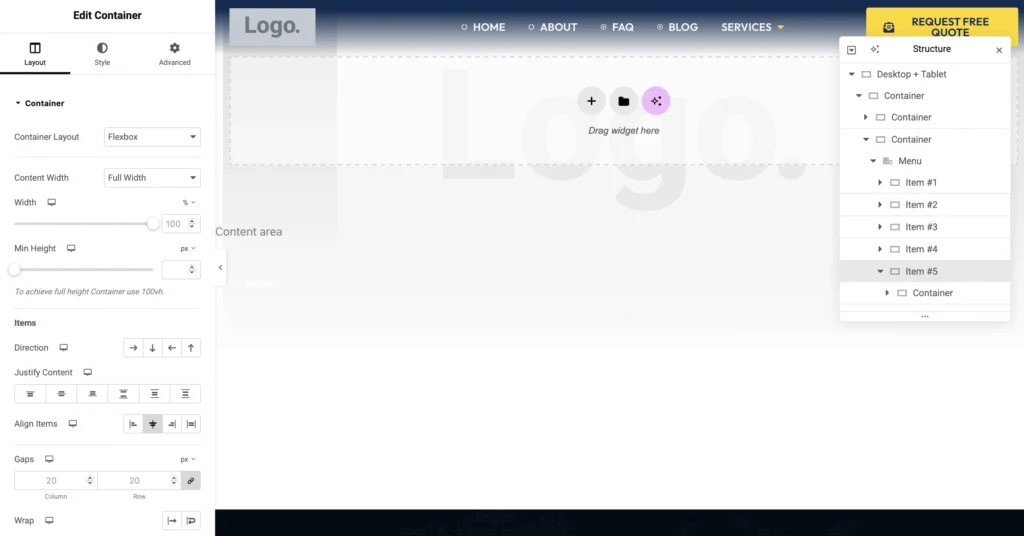
Task: Click the AI sparkle icon in Structure panel
Action: (875, 49)
